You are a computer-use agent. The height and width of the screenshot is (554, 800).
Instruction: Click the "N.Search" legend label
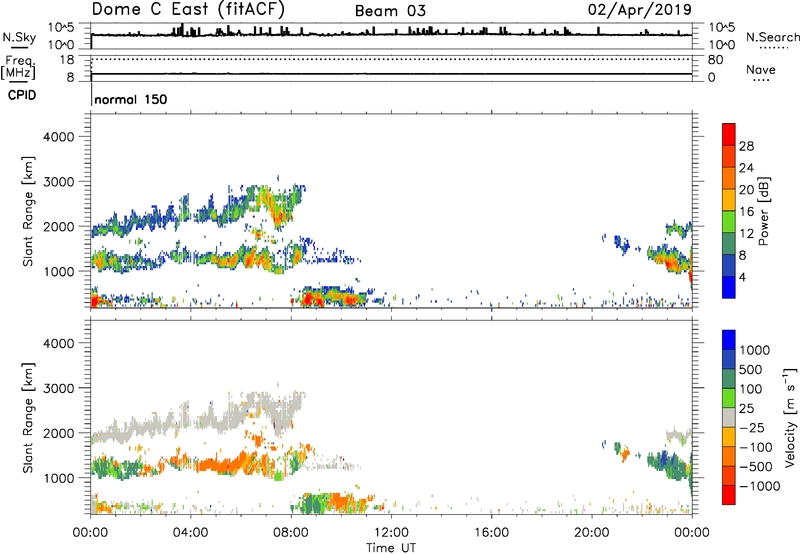pyautogui.click(x=772, y=37)
